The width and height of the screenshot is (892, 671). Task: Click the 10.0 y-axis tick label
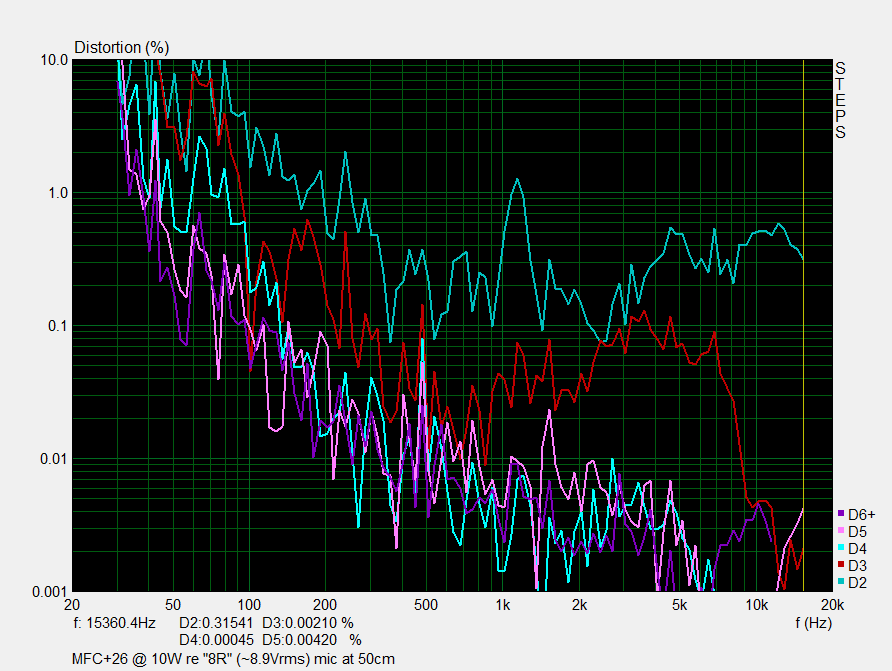pos(54,60)
